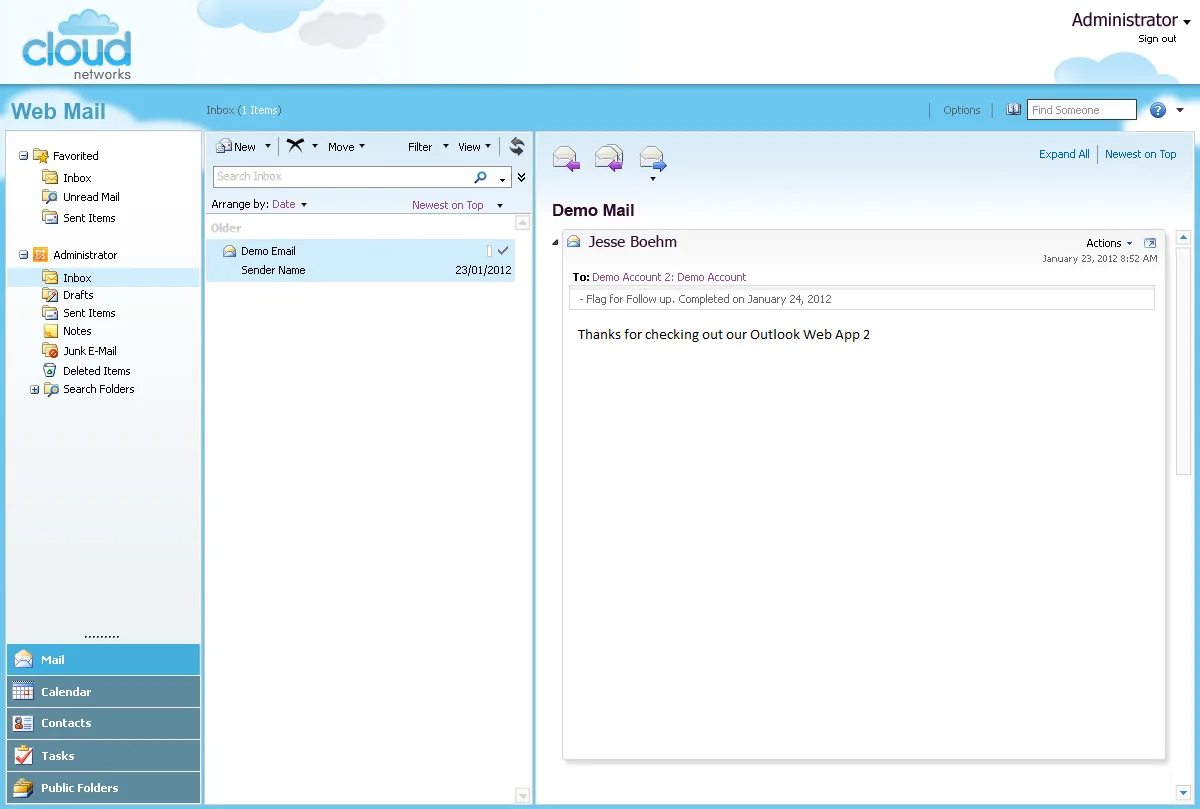Click the search magnifier icon
Viewport: 1200px width, 809px height.
pyautogui.click(x=481, y=177)
